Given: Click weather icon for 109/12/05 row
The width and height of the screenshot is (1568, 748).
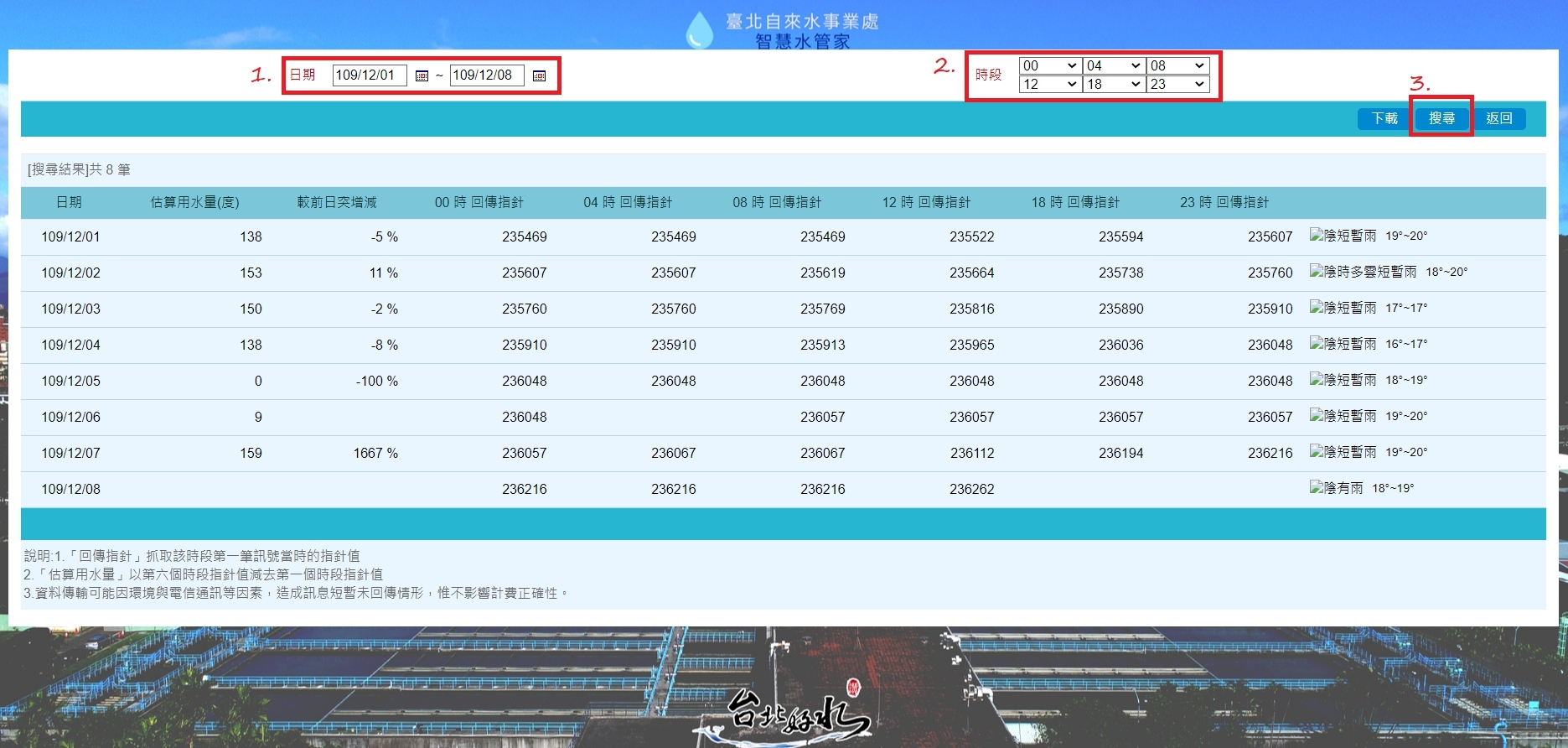Looking at the screenshot, I should click(1317, 380).
